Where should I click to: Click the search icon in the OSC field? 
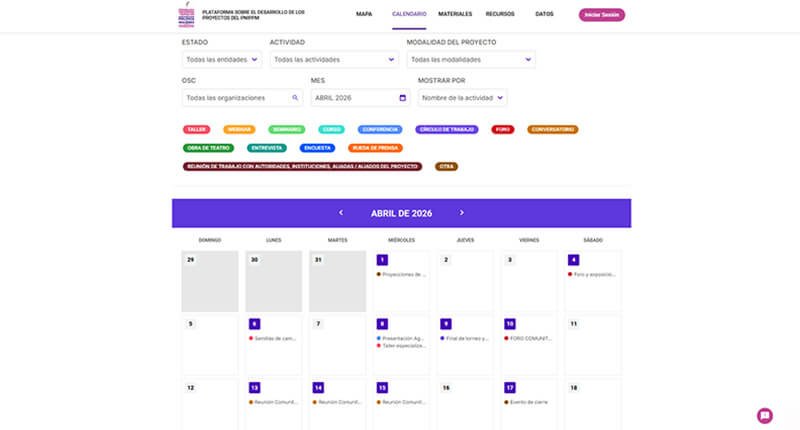click(x=295, y=98)
